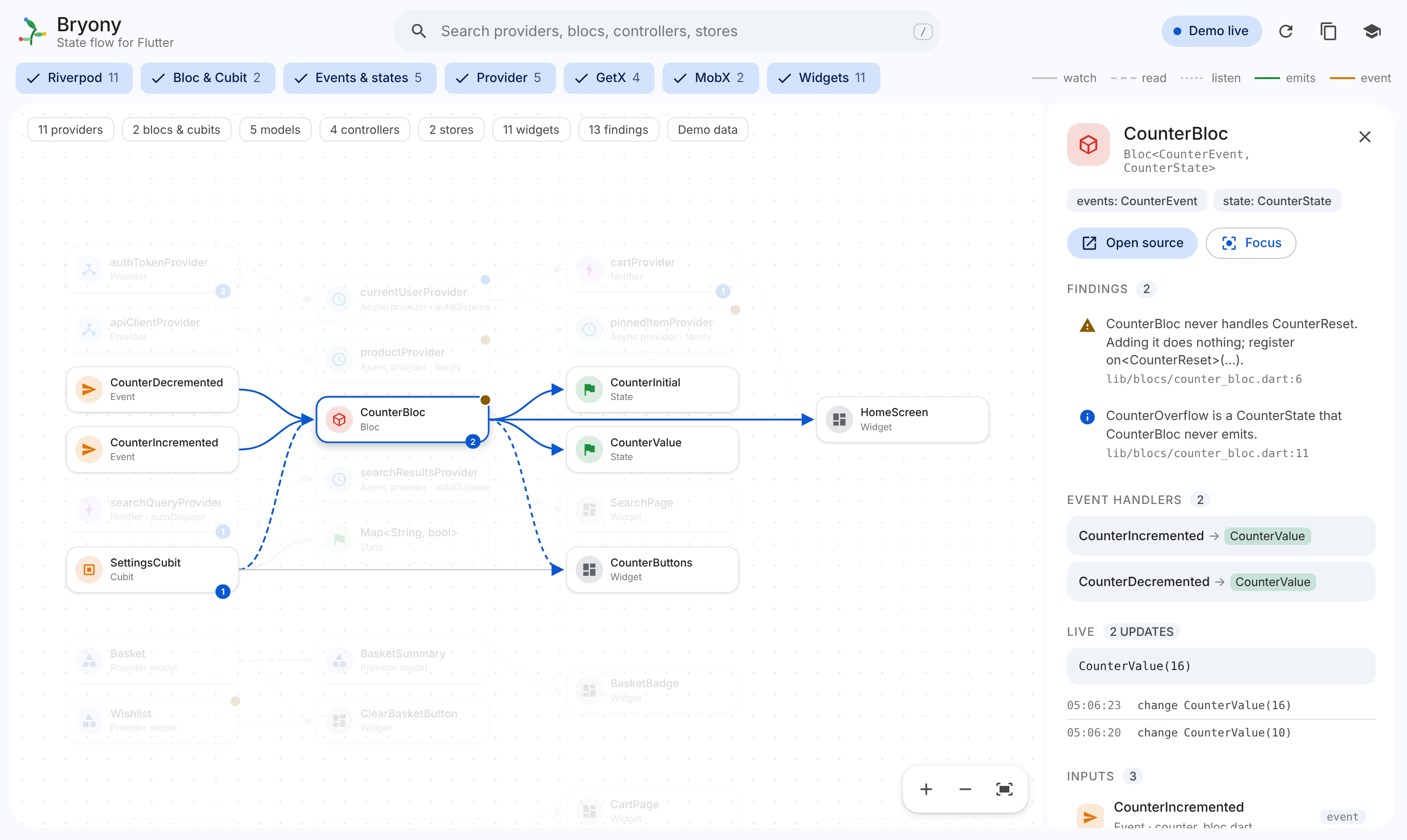The height and width of the screenshot is (840, 1407).
Task: Click the search magnifier icon
Action: [418, 31]
